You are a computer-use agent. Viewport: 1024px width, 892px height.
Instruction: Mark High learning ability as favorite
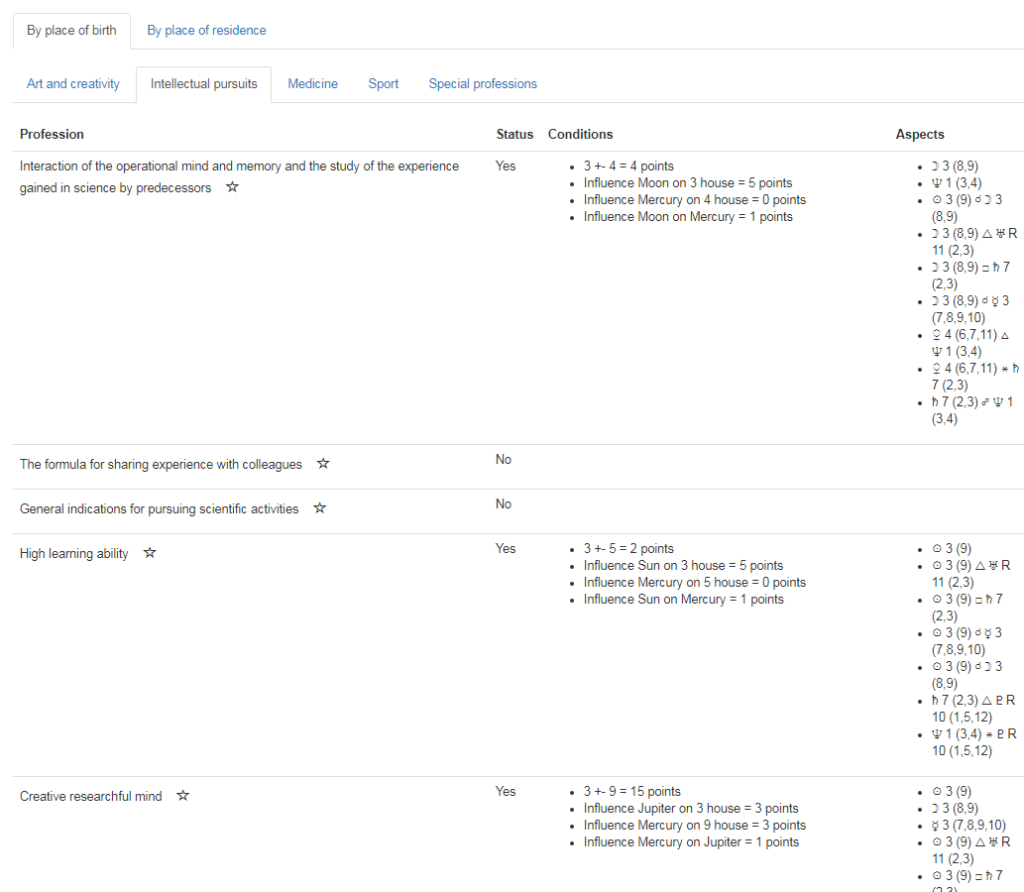pos(150,553)
